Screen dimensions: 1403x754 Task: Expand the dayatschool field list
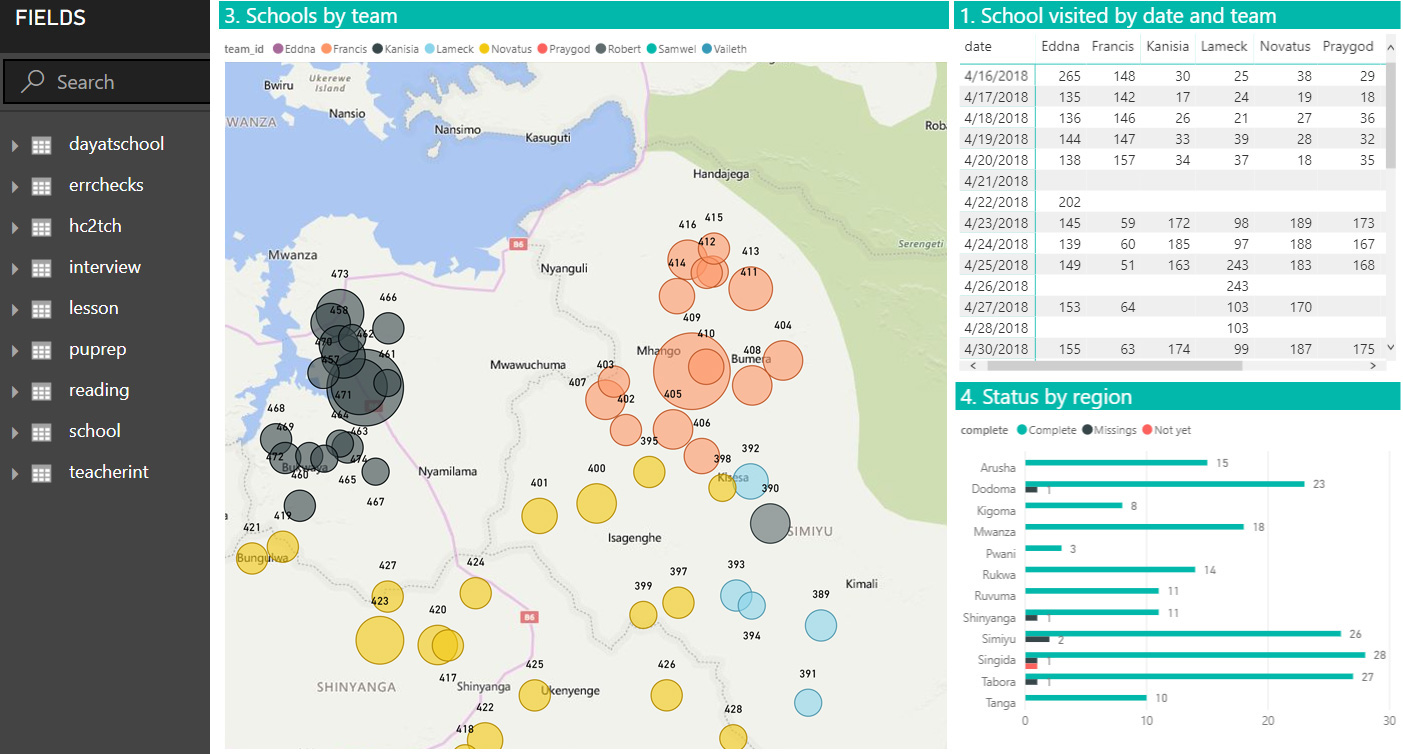pos(15,146)
